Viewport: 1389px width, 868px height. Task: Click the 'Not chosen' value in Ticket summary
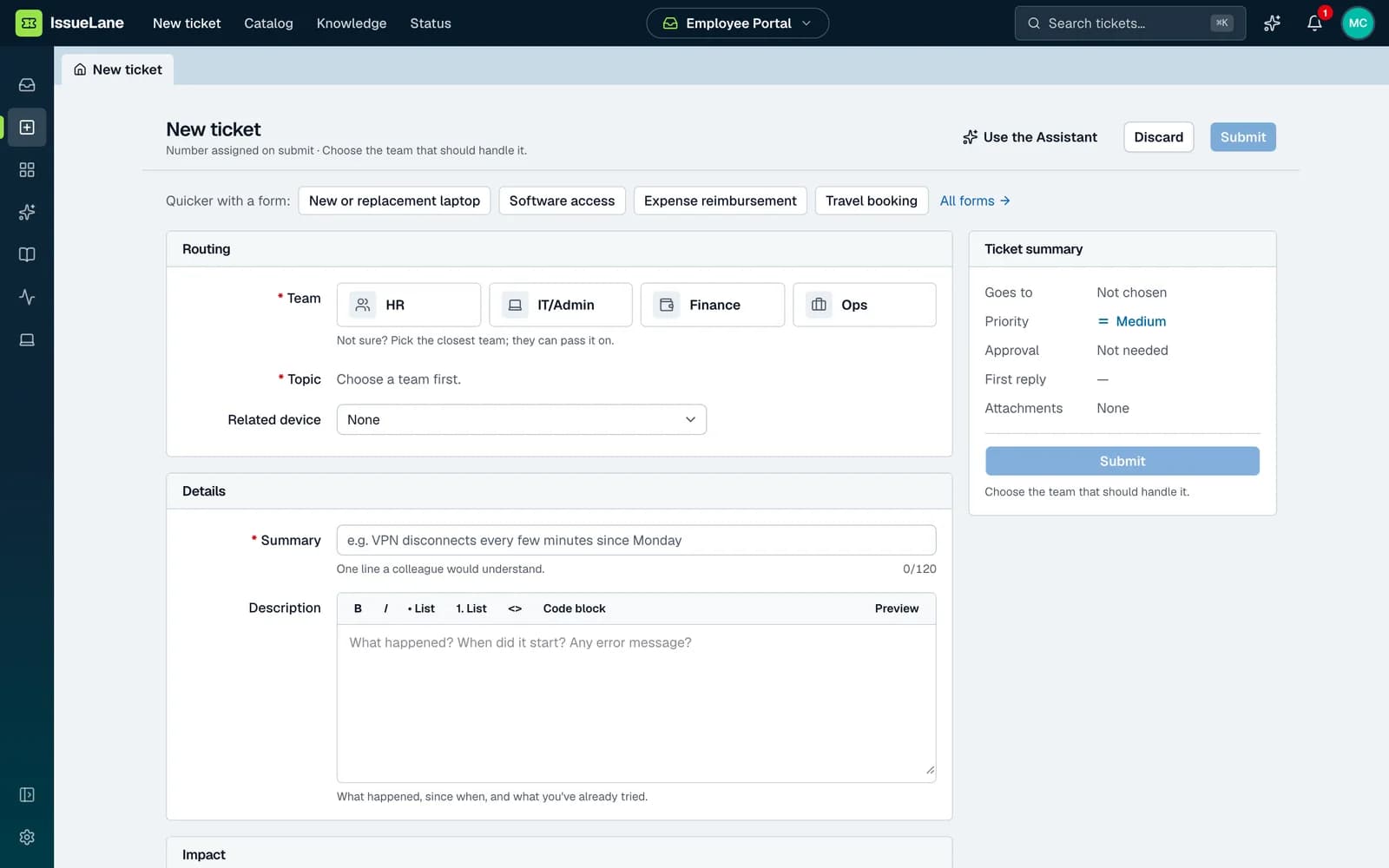pos(1131,293)
